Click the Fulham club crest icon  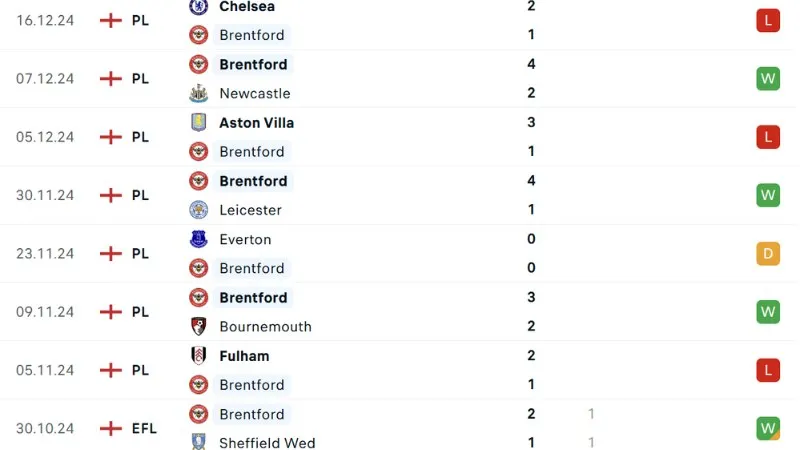click(x=199, y=355)
